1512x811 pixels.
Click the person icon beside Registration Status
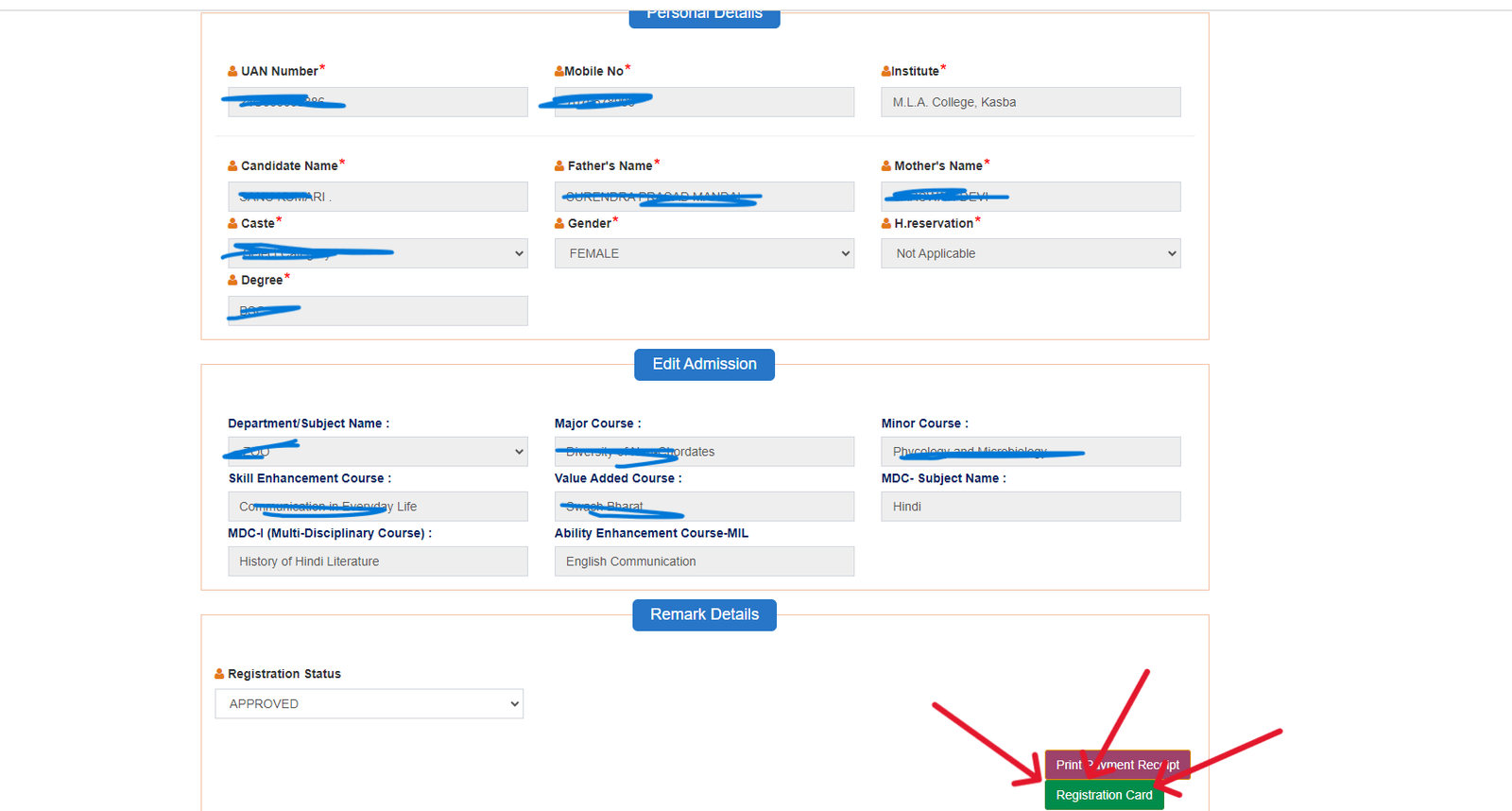[219, 674]
